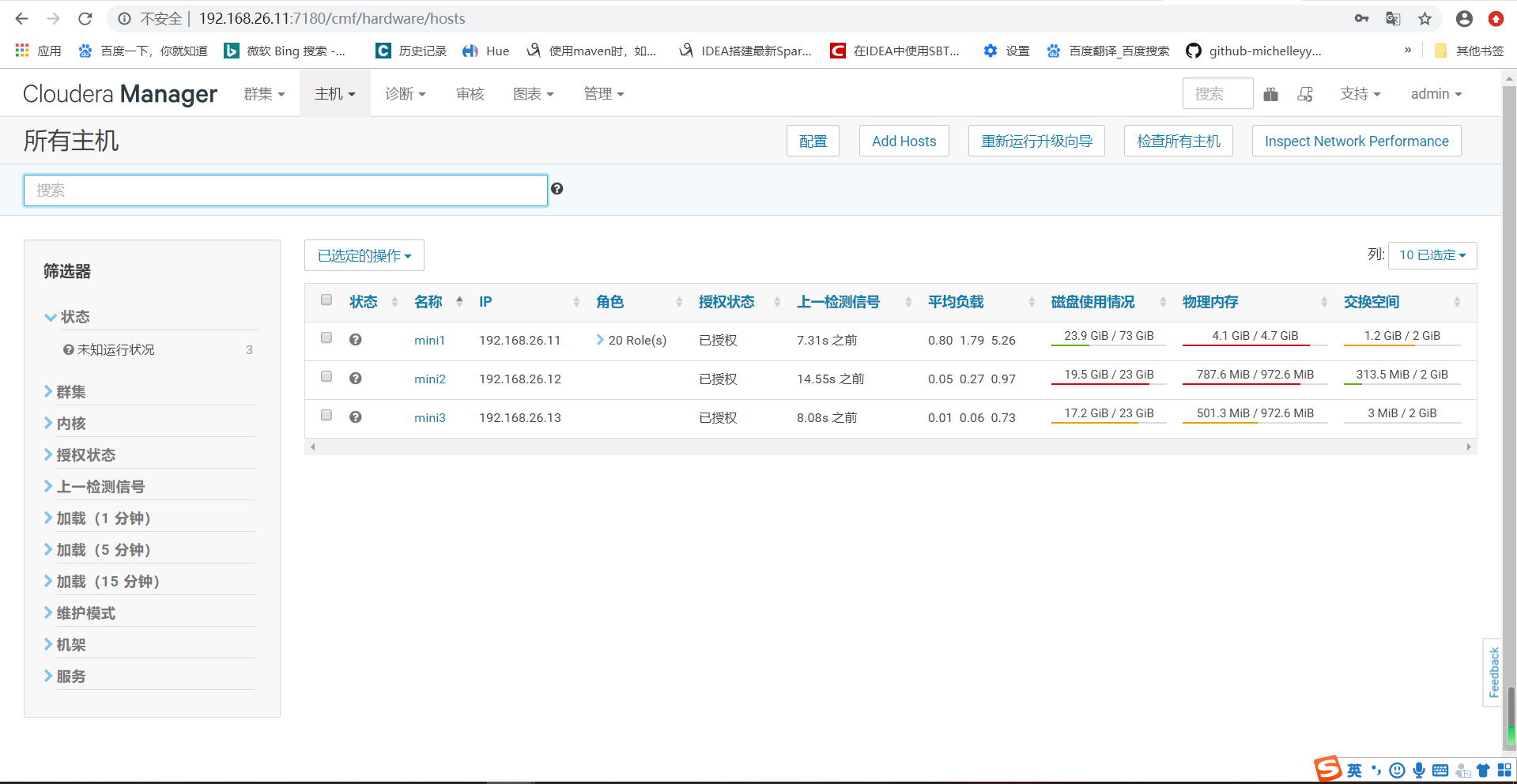Open the 审核 navigation item
Screen dimensions: 1517x784
click(470, 94)
